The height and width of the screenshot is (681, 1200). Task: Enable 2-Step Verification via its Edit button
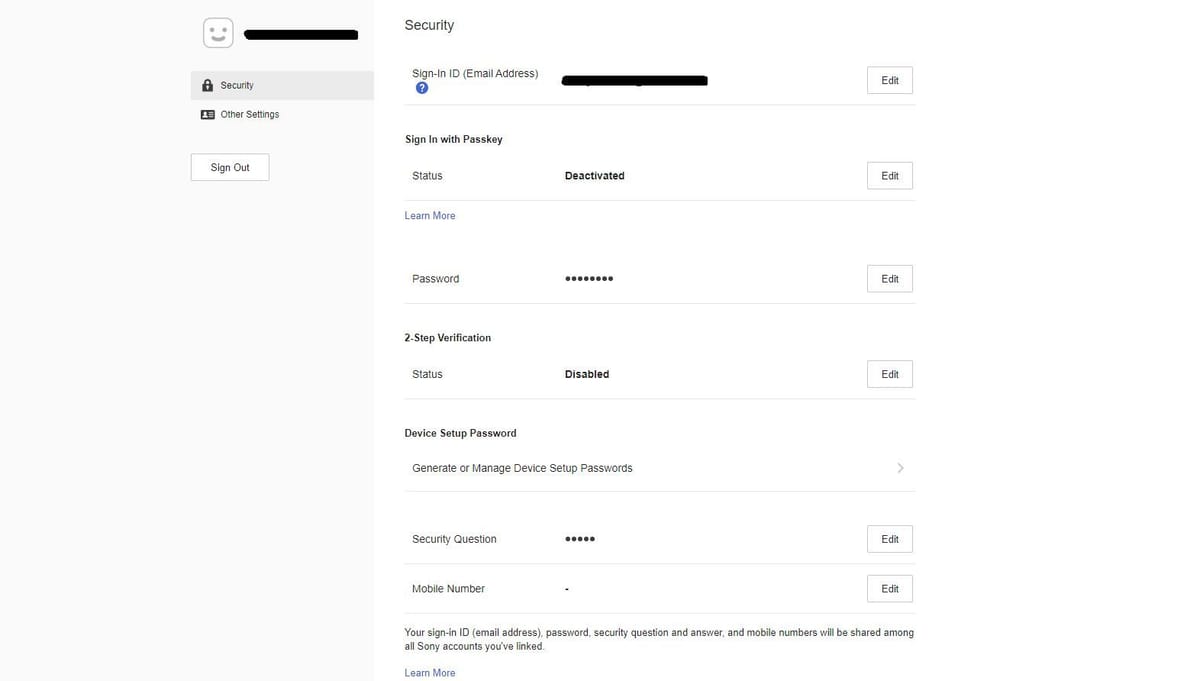pos(888,373)
